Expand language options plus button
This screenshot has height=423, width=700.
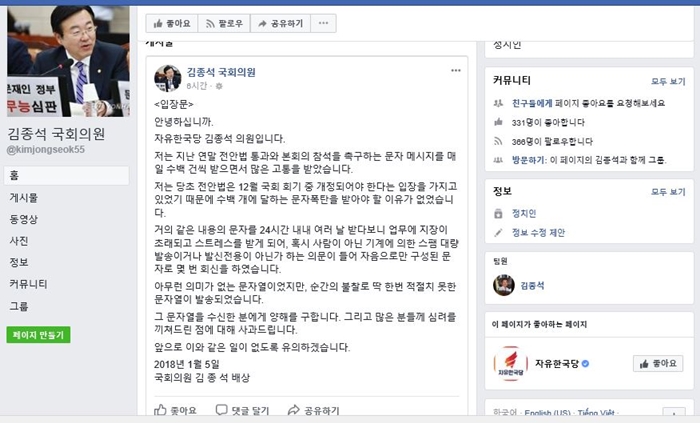[x=674, y=413]
